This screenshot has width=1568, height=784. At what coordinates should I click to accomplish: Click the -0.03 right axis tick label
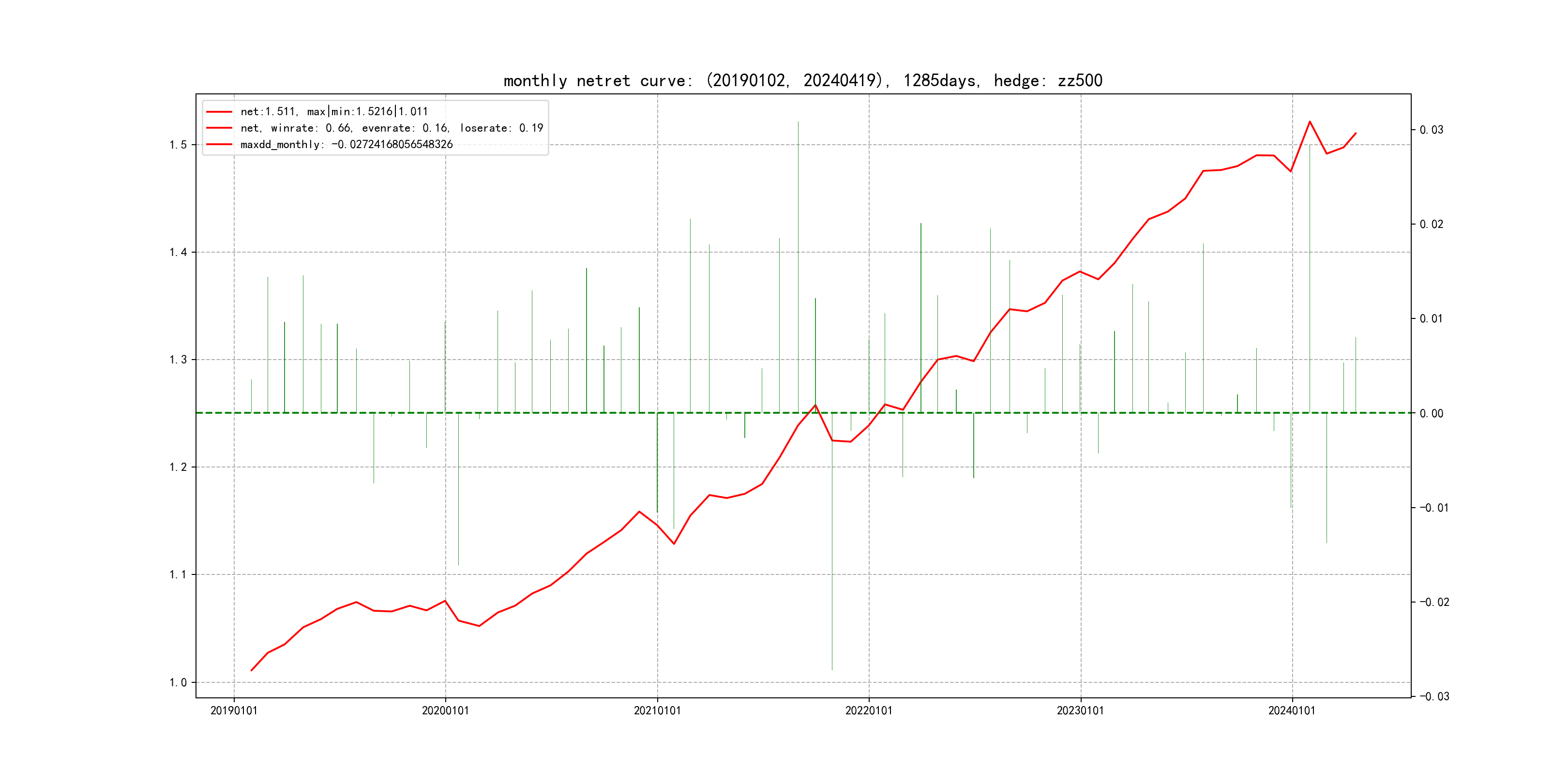click(1434, 696)
